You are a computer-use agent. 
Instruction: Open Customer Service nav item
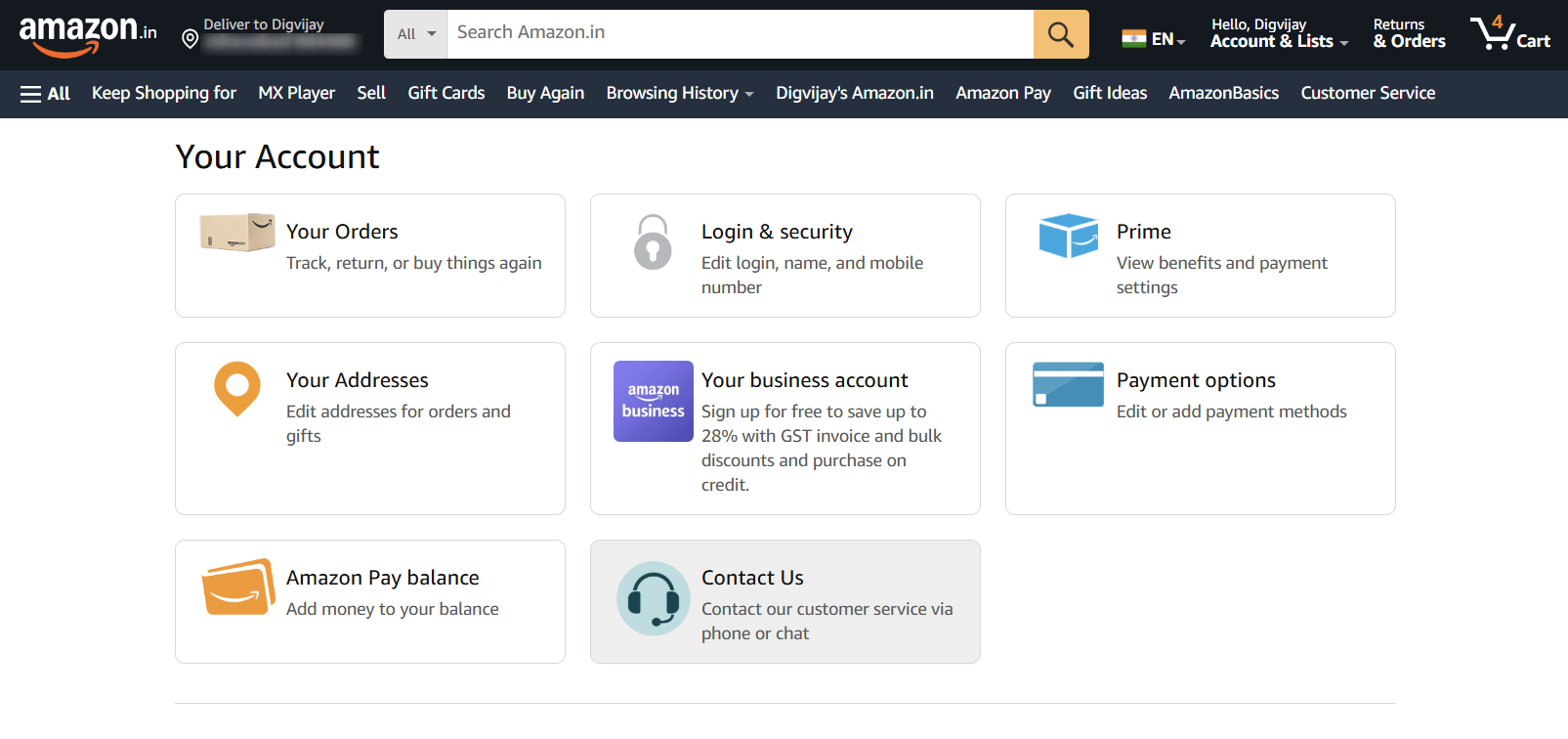1368,94
